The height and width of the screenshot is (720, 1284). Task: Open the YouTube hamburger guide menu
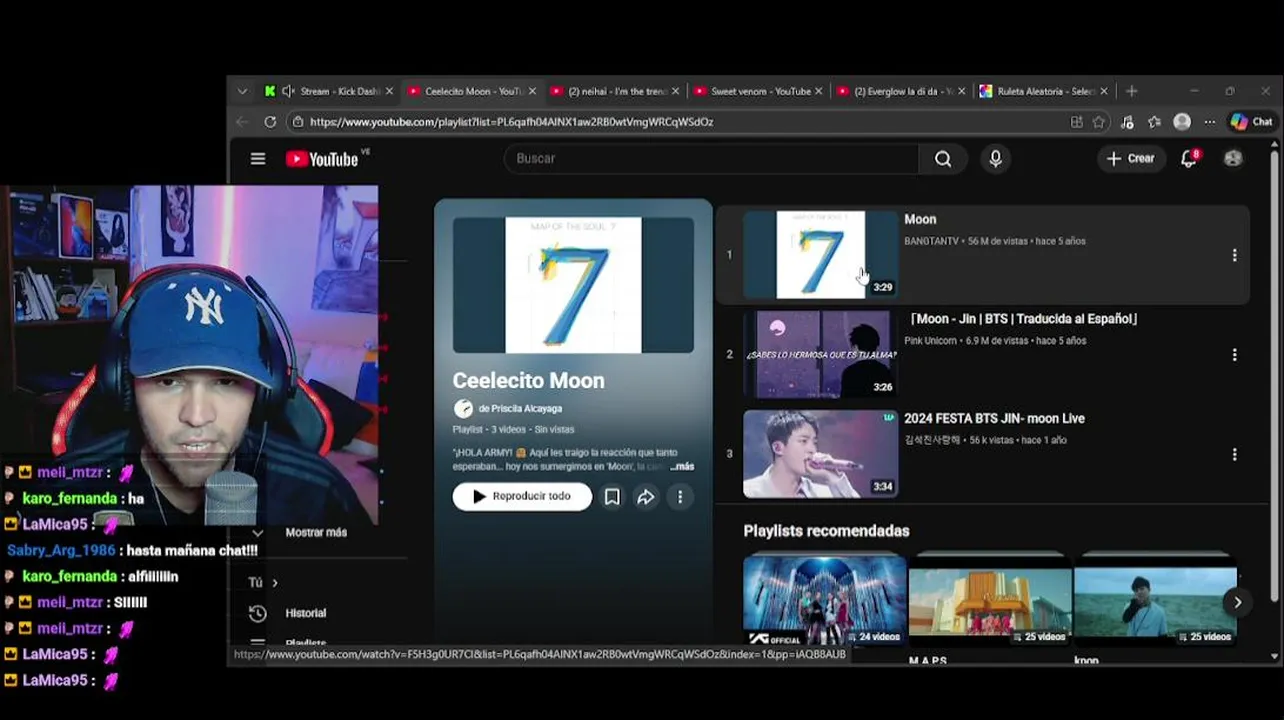tap(258, 159)
